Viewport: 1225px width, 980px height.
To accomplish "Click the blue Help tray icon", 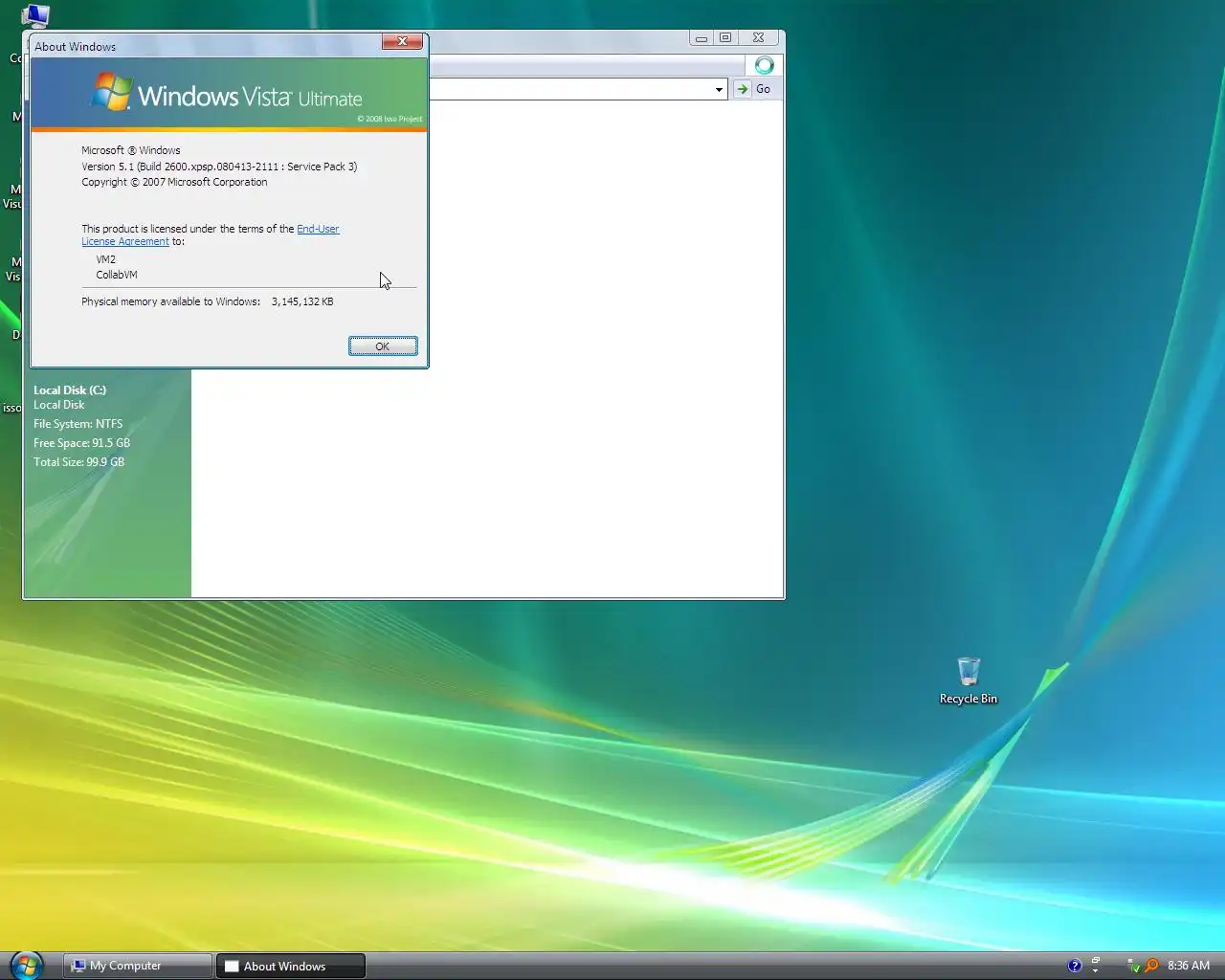I will [1075, 966].
